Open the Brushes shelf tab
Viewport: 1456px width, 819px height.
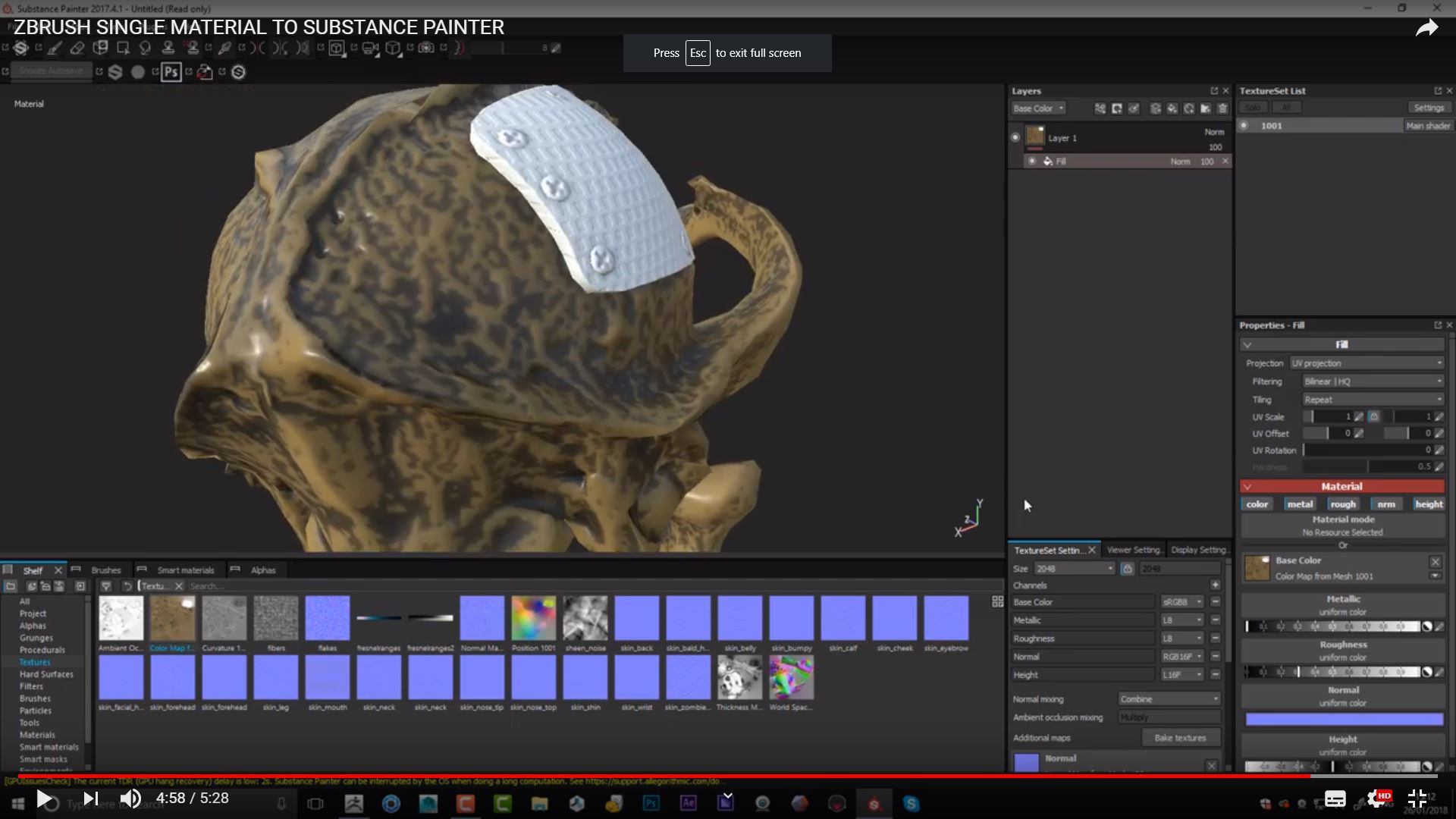(106, 570)
